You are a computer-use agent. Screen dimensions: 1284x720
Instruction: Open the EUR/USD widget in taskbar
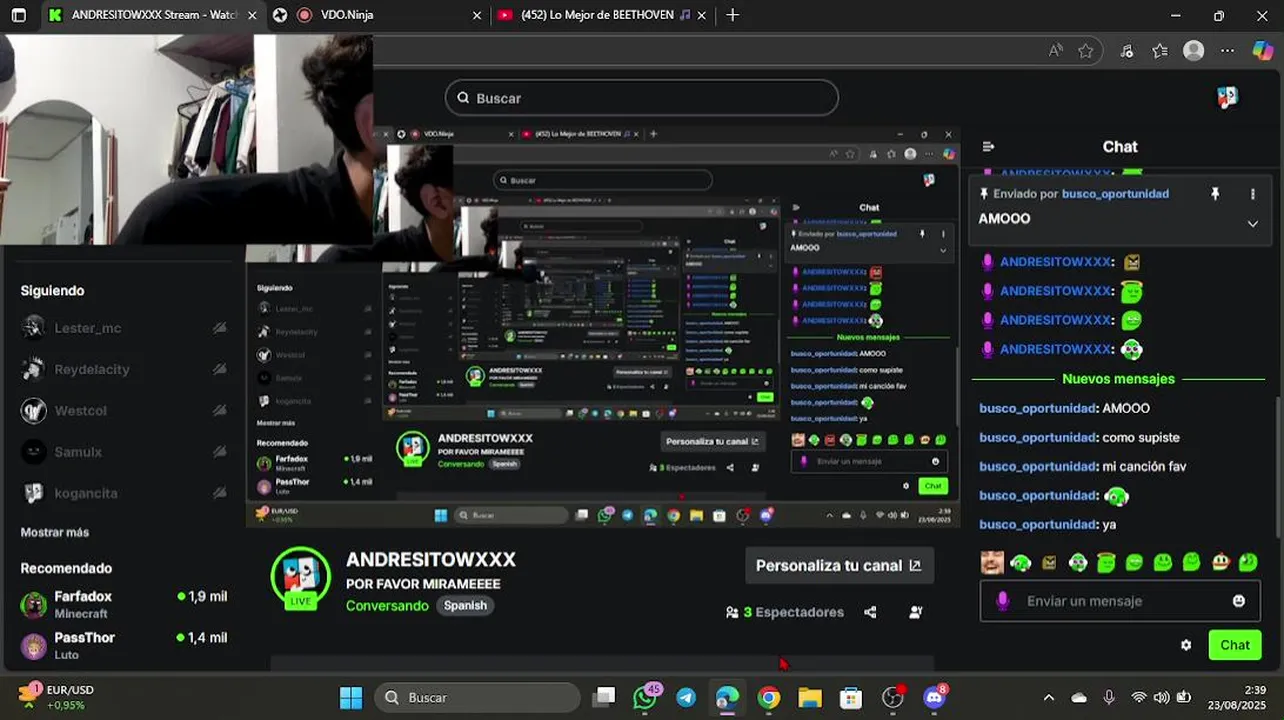pos(57,697)
